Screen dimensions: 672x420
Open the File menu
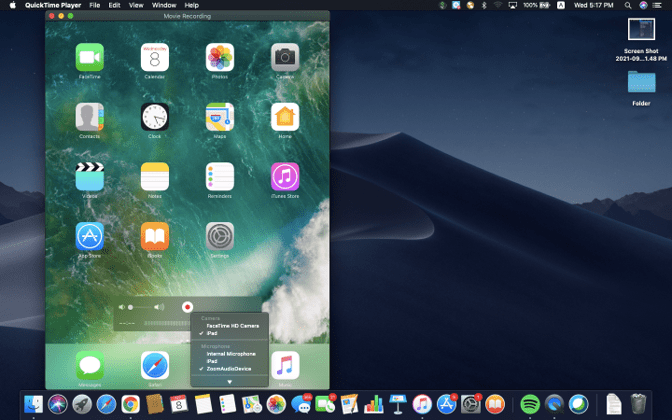(95, 5)
